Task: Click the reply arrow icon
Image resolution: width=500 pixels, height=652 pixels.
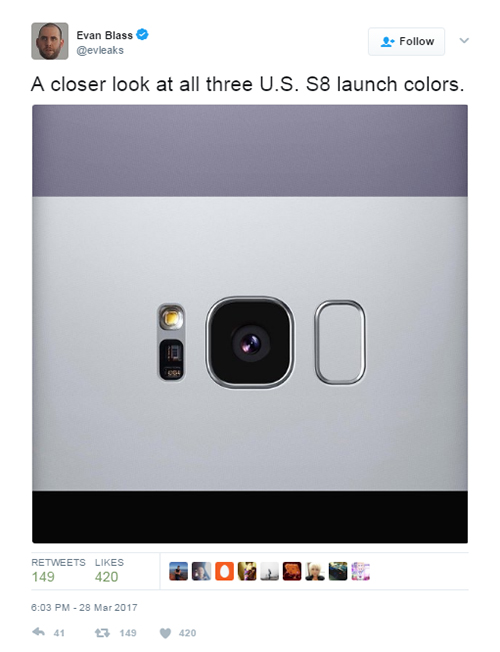Action: pyautogui.click(x=39, y=632)
